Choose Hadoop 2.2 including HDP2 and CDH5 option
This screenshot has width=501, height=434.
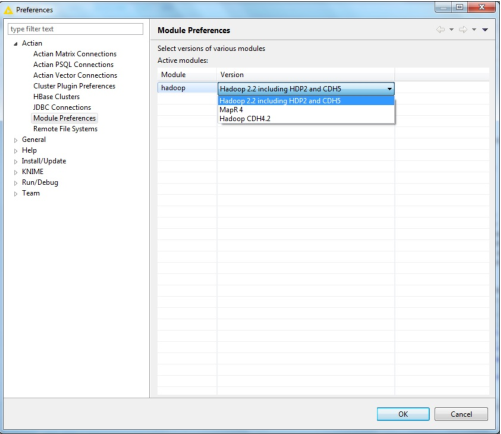tap(306, 101)
